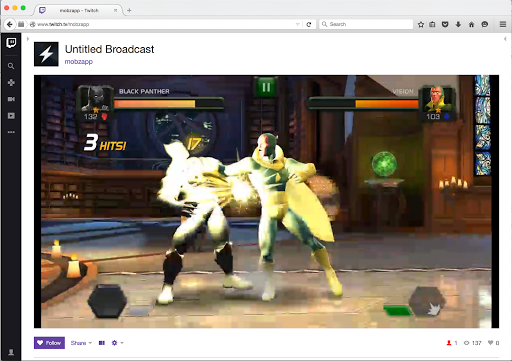Expand the Share dropdown
512x361 pixels.
[x=81, y=343]
